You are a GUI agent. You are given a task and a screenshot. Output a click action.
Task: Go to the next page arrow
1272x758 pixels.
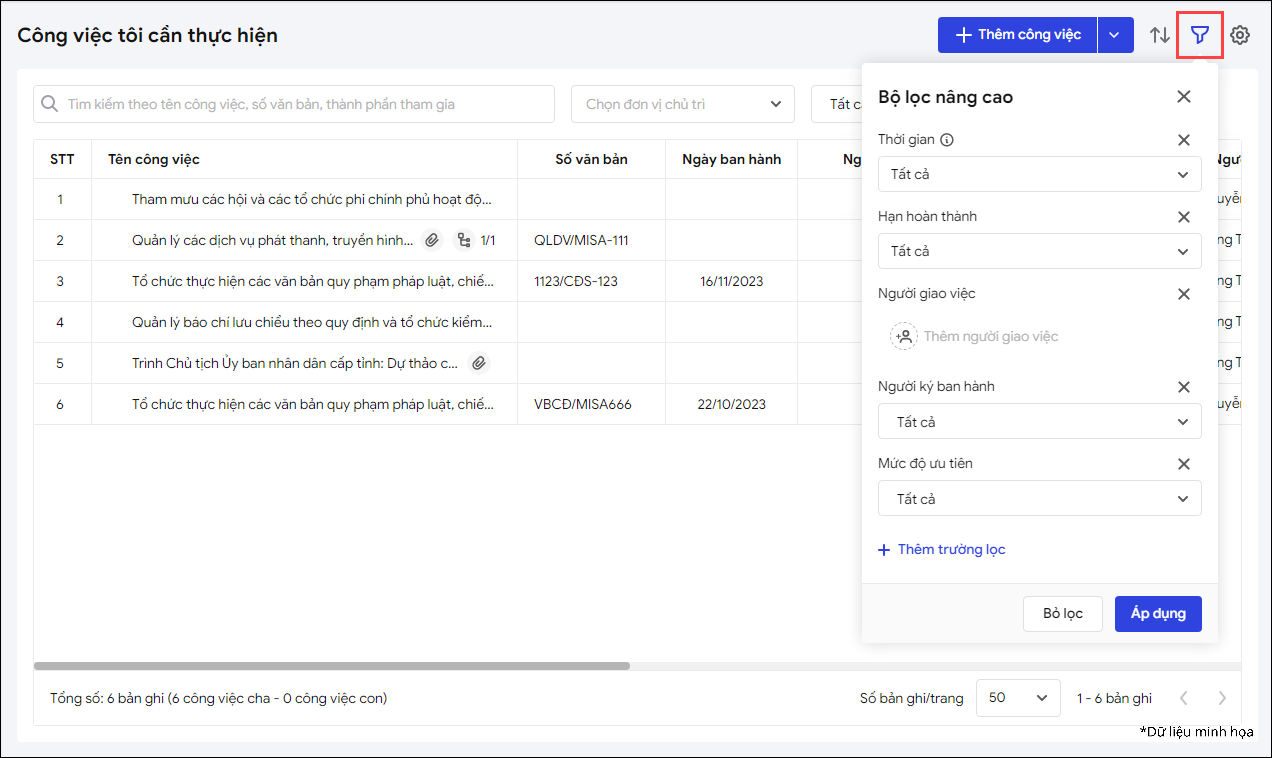tap(1222, 698)
